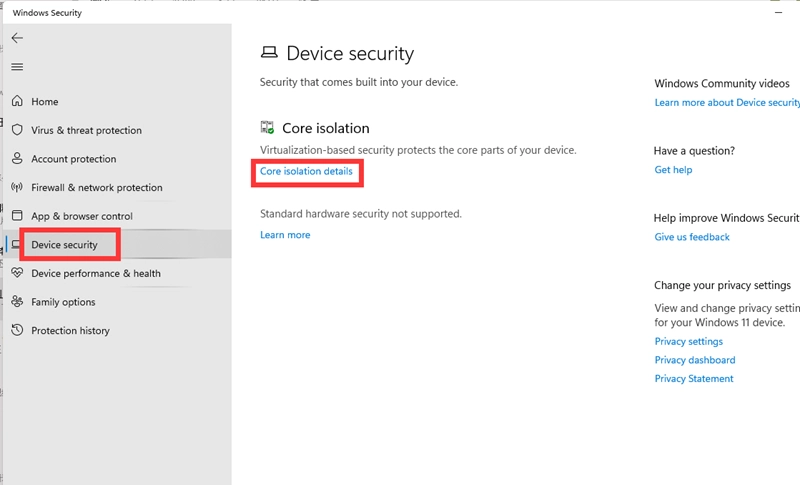Click Learn more under hardware security
Screen dimensions: 800x485
pyautogui.click(x=285, y=235)
